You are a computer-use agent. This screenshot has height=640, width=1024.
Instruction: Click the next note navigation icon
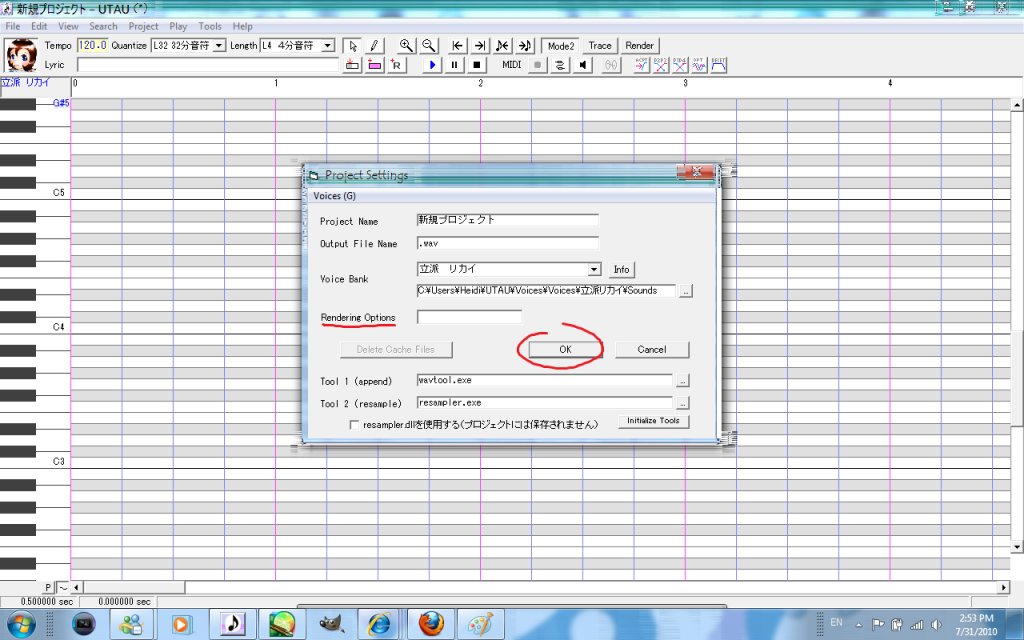pos(525,46)
